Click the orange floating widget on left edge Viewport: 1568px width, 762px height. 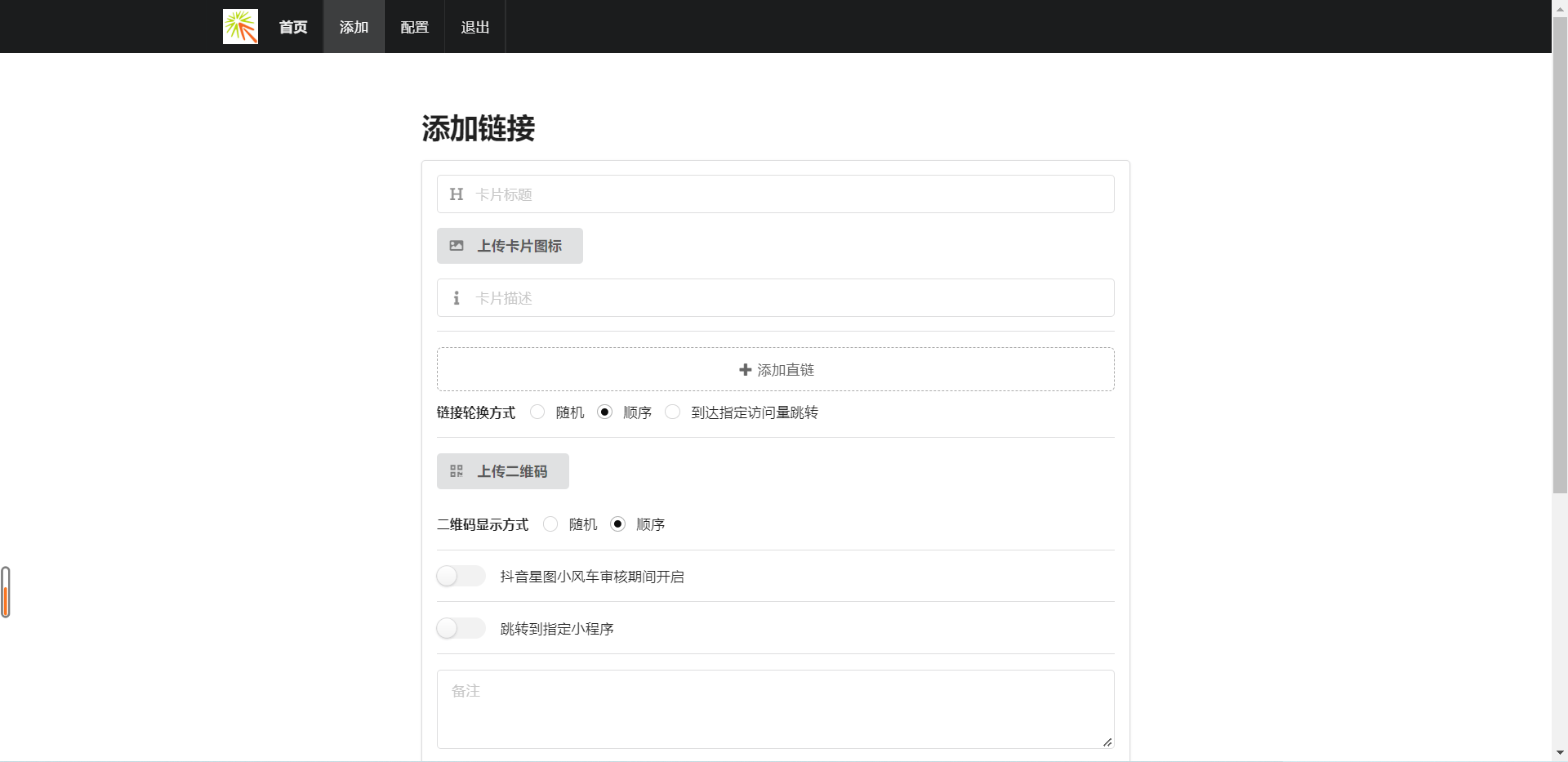pos(6,592)
